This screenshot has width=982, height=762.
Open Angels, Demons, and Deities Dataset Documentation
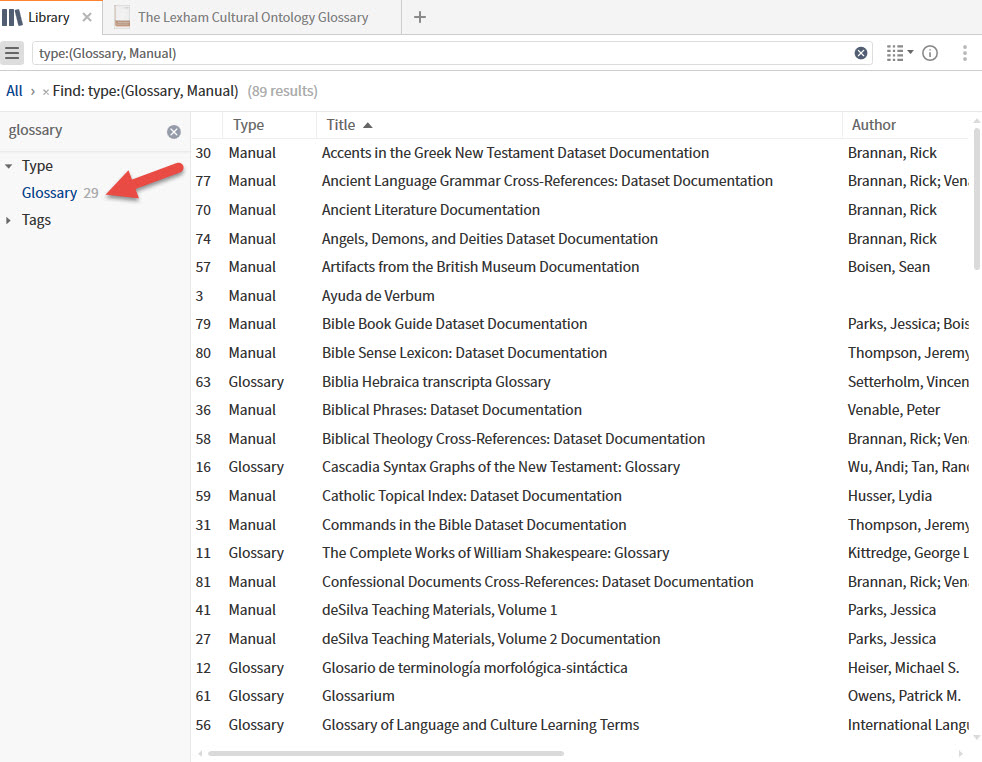(x=489, y=239)
